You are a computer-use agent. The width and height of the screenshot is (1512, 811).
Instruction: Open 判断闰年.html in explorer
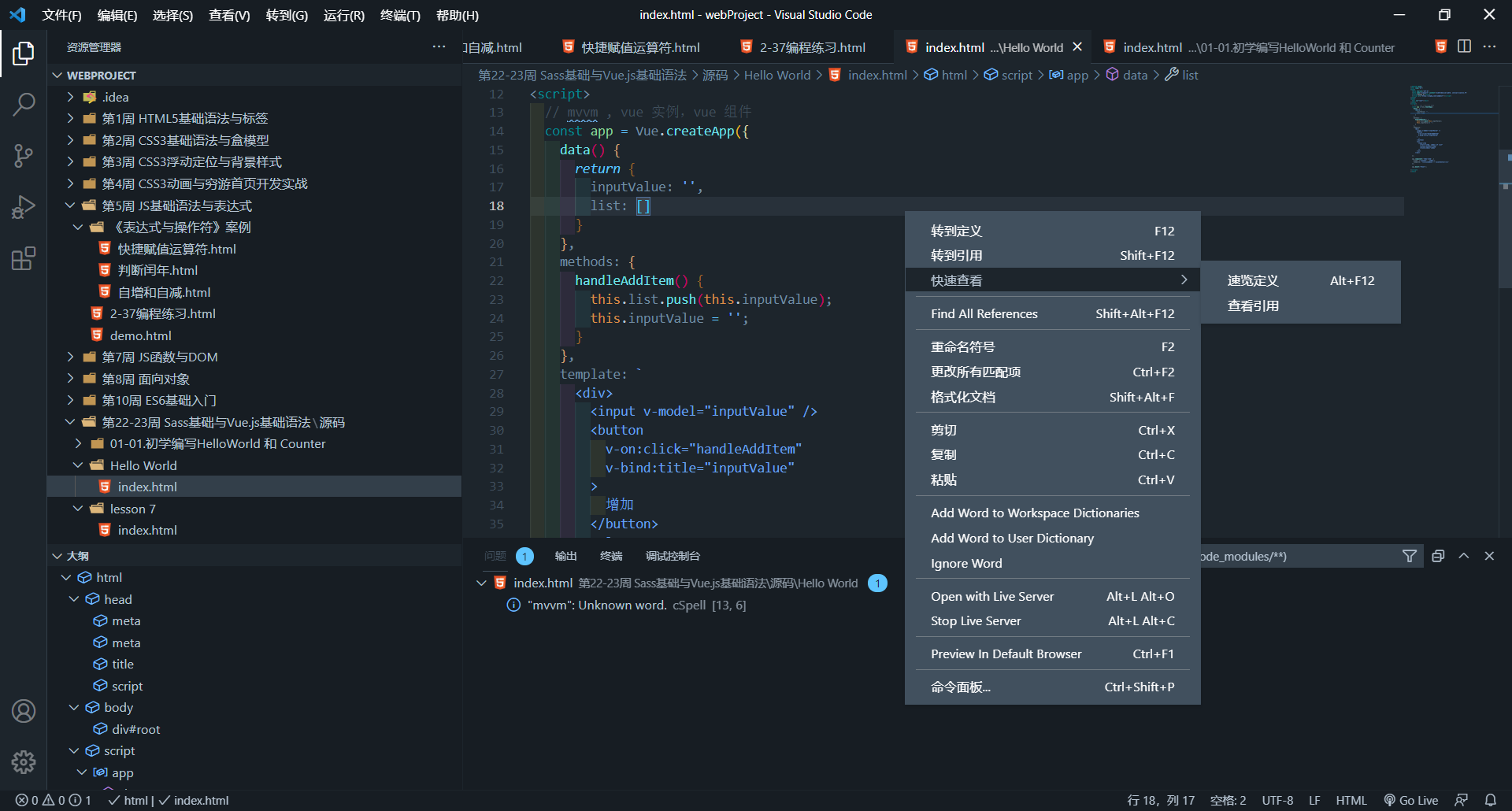click(157, 270)
